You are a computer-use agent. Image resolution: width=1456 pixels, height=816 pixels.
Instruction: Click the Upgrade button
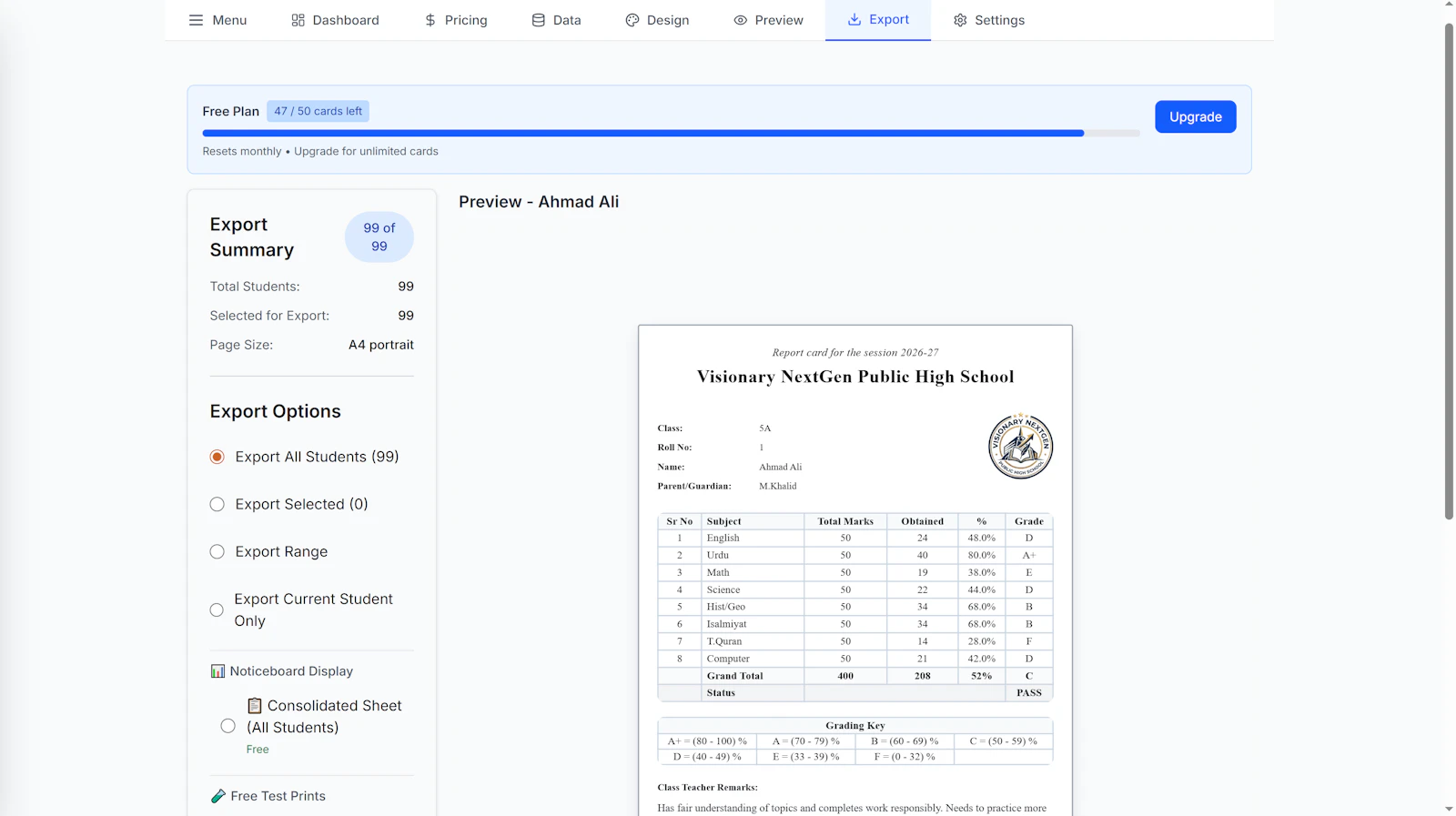[1195, 116]
